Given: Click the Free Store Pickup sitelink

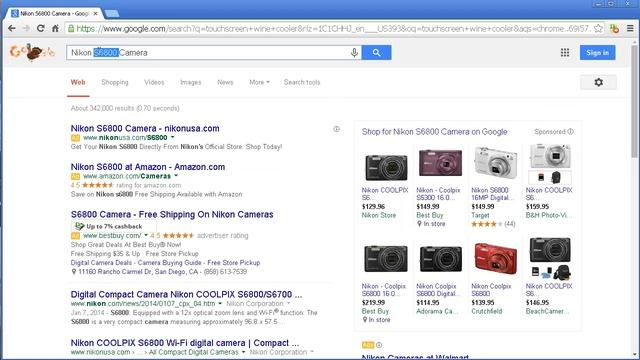Looking at the screenshot, I should click(233, 262).
